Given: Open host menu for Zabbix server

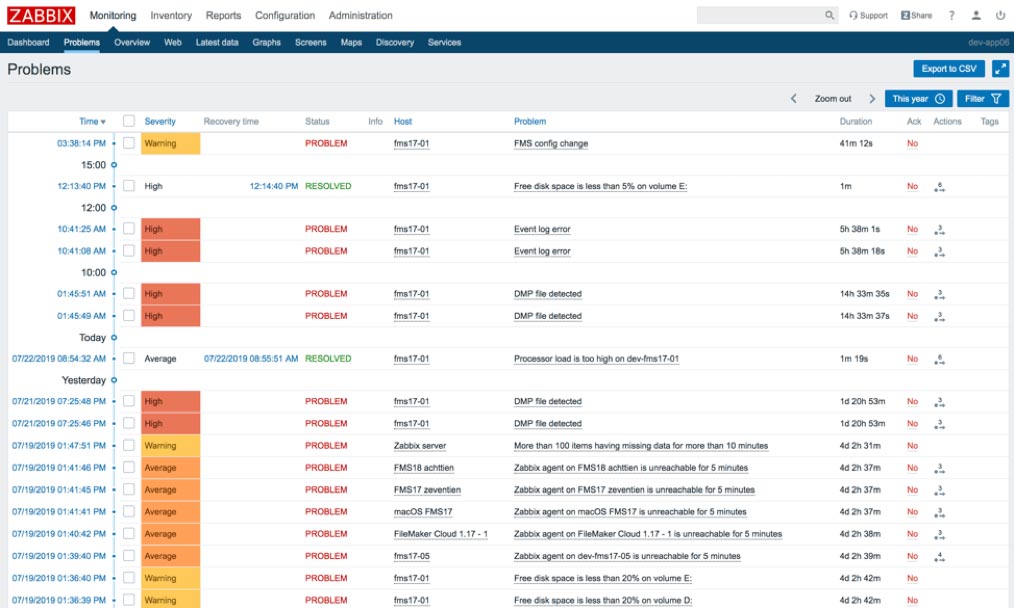Looking at the screenshot, I should (420, 446).
